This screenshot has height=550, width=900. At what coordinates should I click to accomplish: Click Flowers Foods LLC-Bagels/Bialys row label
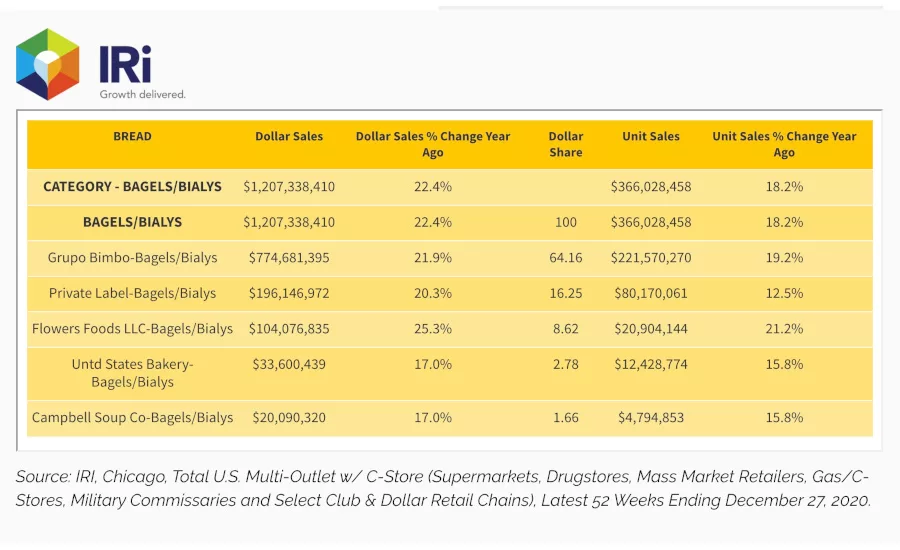(133, 329)
